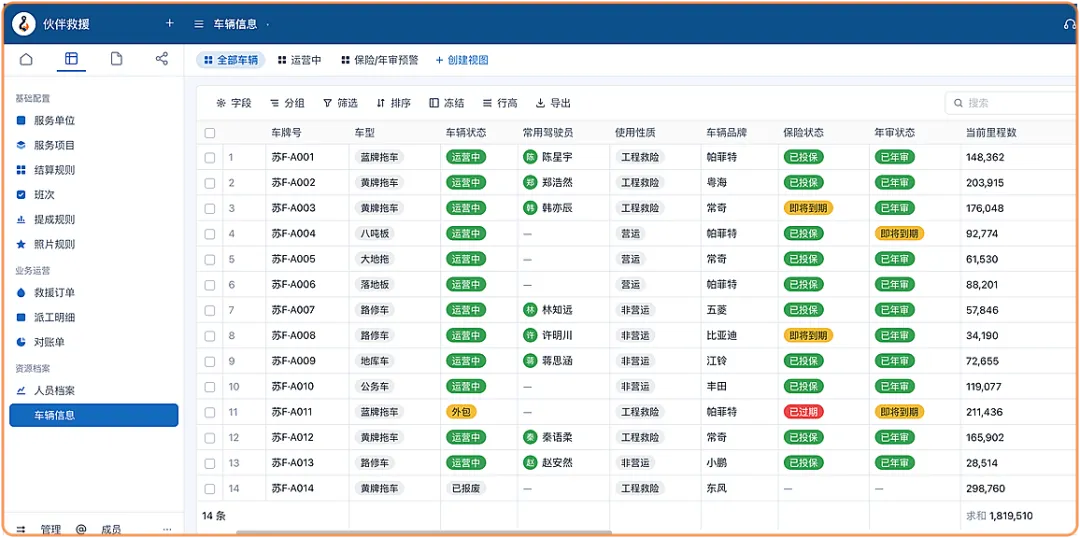This screenshot has width=1080, height=538.
Task: Open the 筛选 filter option
Action: point(340,103)
